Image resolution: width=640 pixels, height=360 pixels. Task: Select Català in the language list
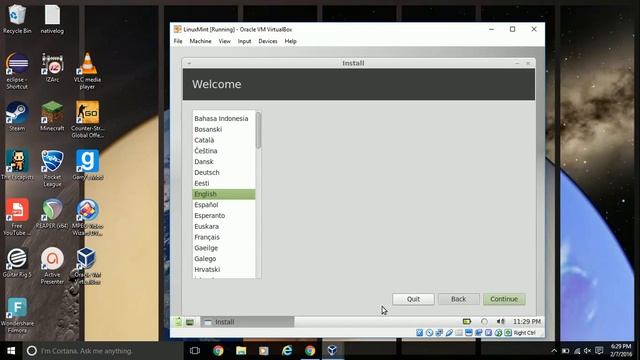[224, 140]
